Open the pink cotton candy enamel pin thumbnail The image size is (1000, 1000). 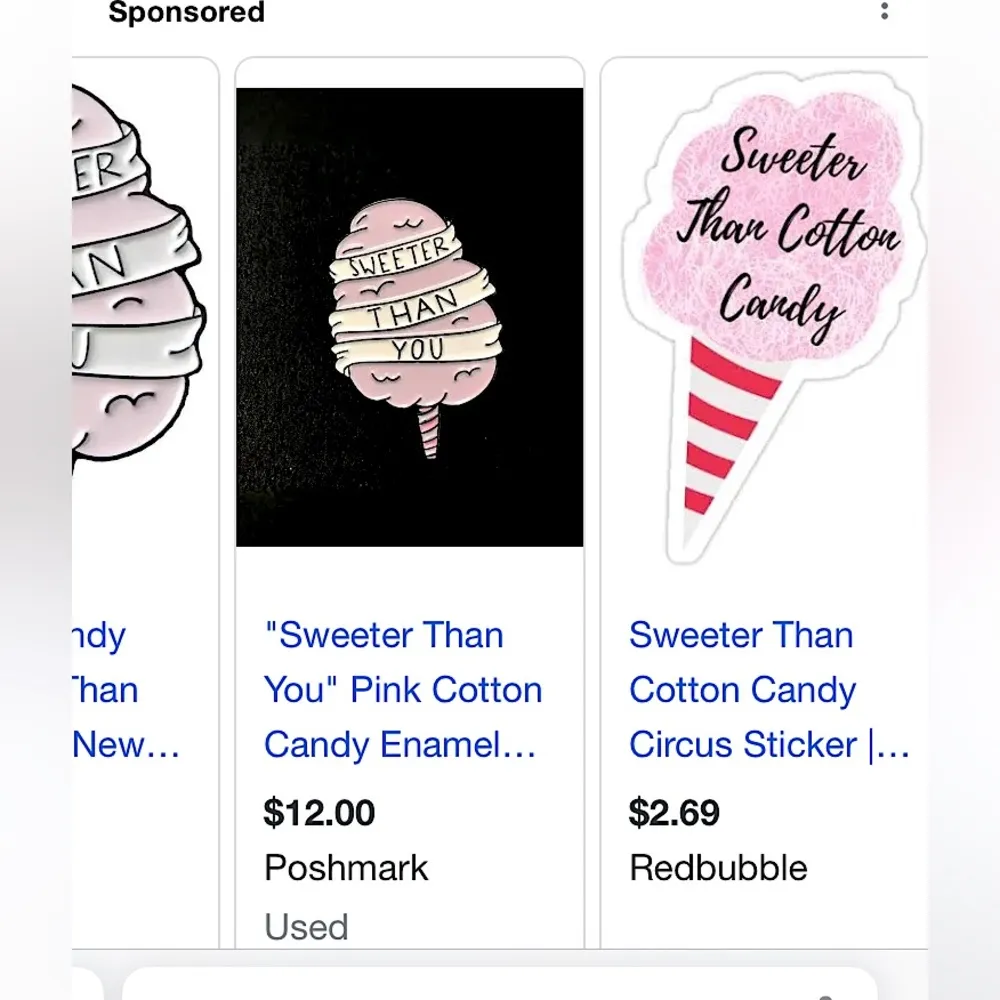(409, 315)
